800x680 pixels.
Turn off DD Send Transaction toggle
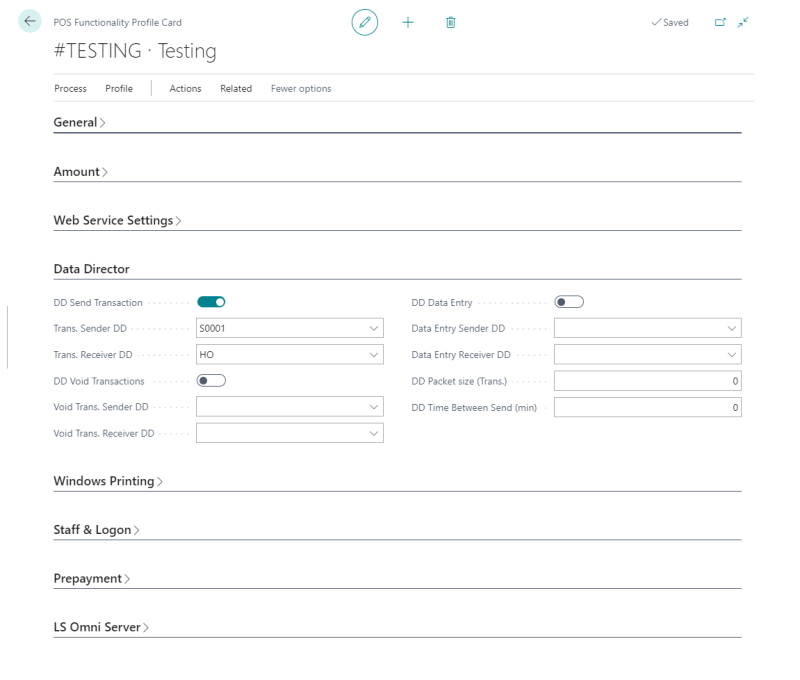[x=211, y=302]
